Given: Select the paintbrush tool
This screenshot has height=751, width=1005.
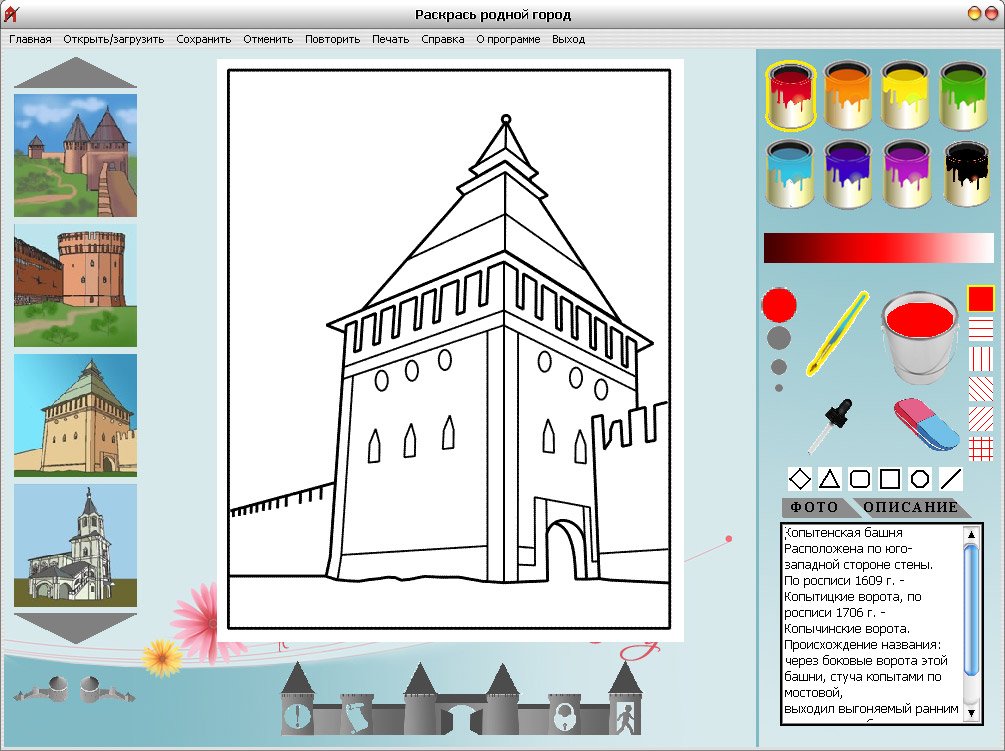Looking at the screenshot, I should pos(837,333).
